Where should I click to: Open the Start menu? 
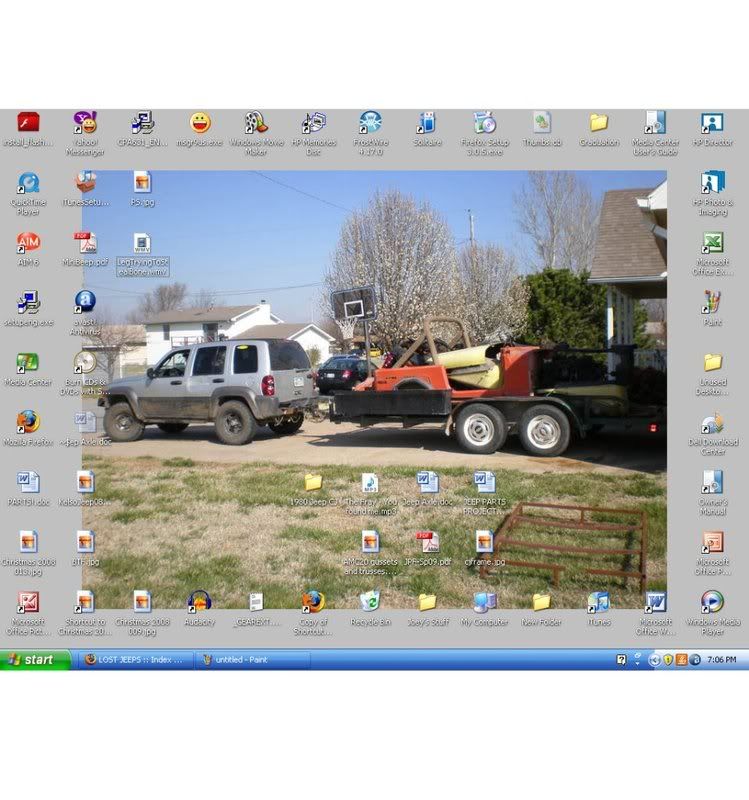click(35, 660)
